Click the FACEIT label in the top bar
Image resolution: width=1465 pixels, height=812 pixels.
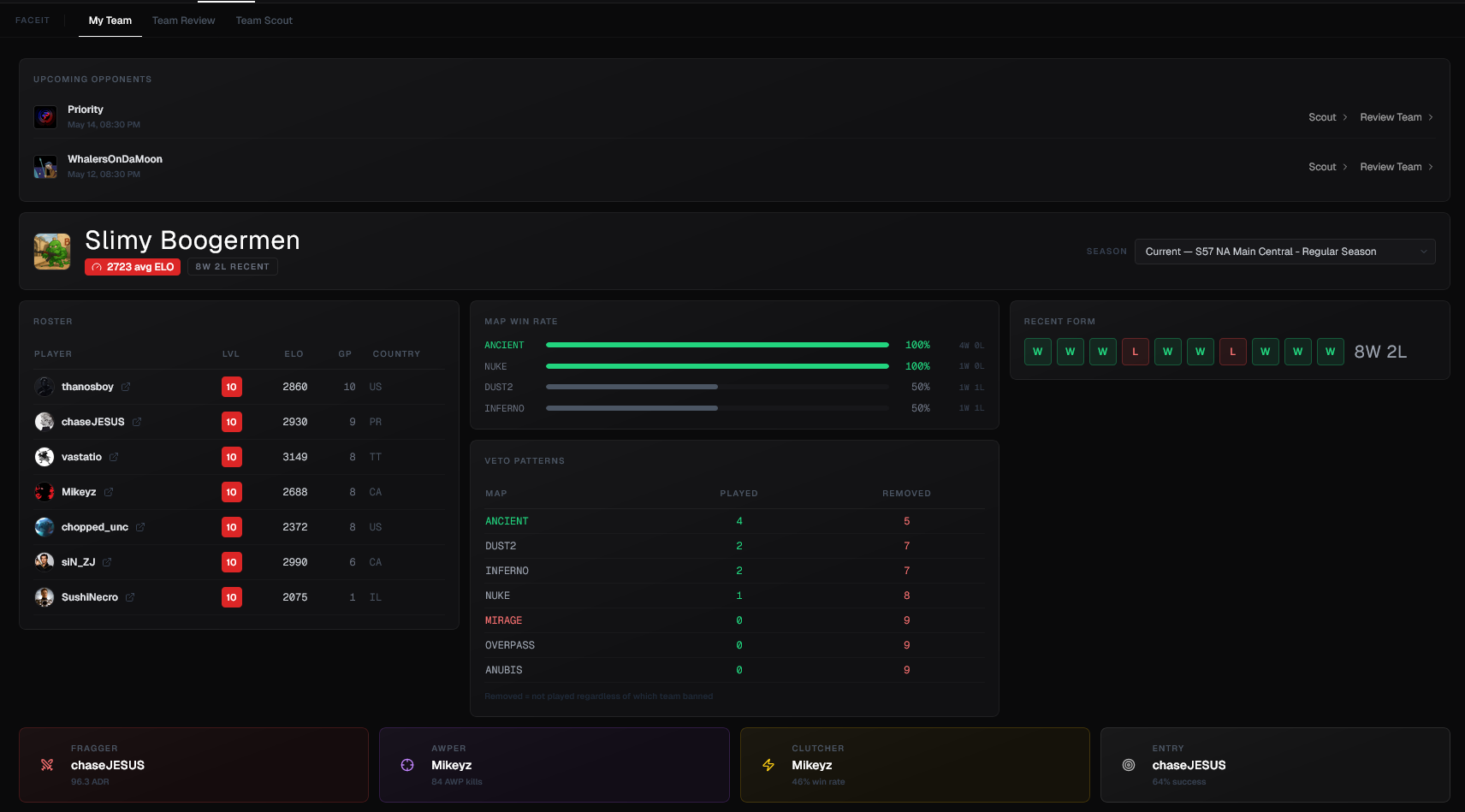pyautogui.click(x=33, y=21)
